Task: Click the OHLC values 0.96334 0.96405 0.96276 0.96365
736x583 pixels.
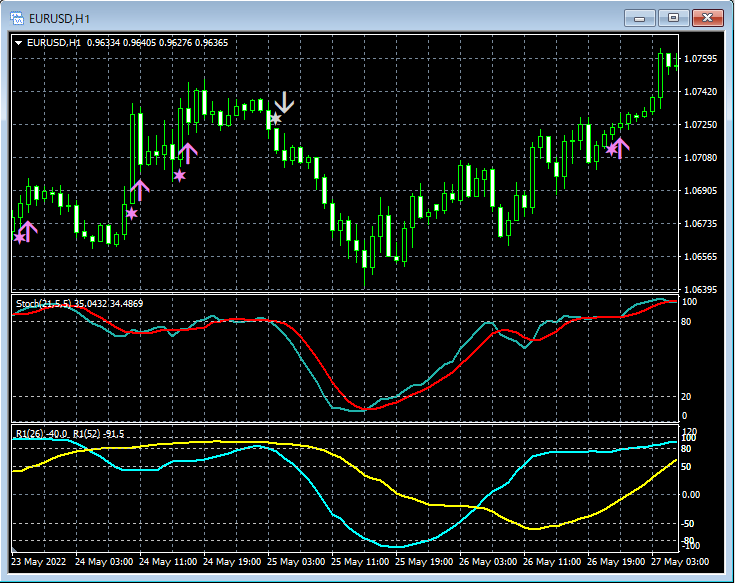Action: point(157,43)
